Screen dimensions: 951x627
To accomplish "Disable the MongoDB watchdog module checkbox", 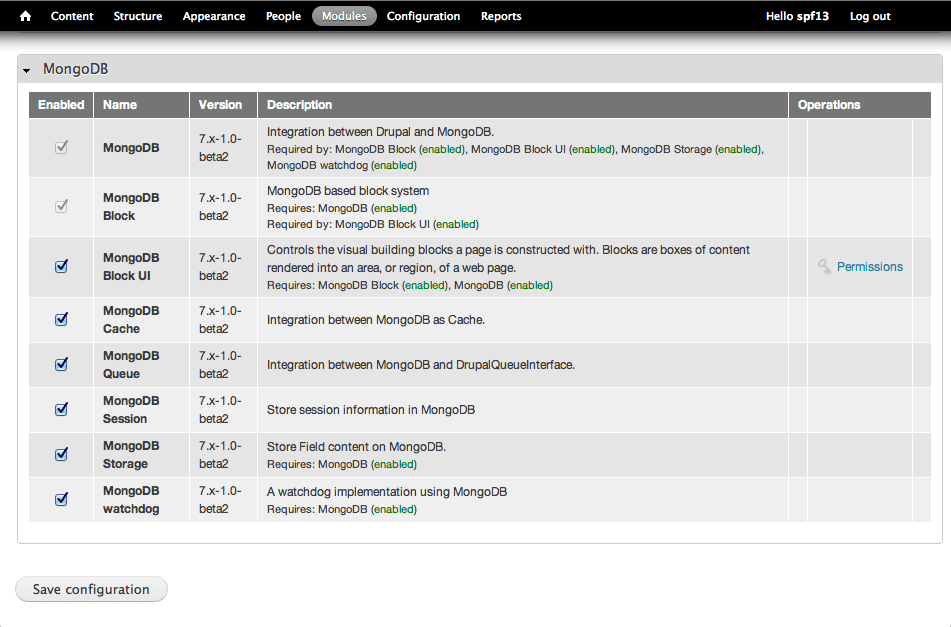I will (61, 499).
